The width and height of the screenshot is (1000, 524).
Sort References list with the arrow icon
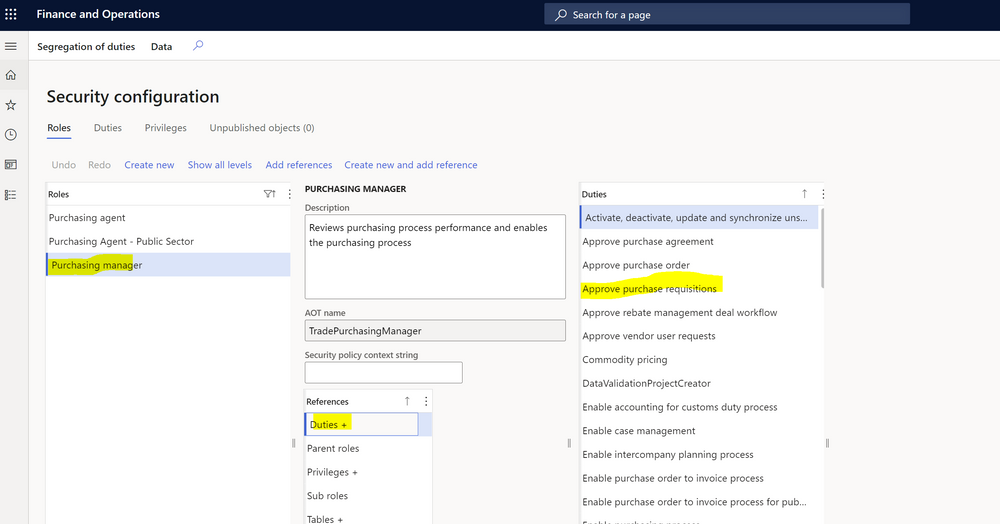click(407, 401)
